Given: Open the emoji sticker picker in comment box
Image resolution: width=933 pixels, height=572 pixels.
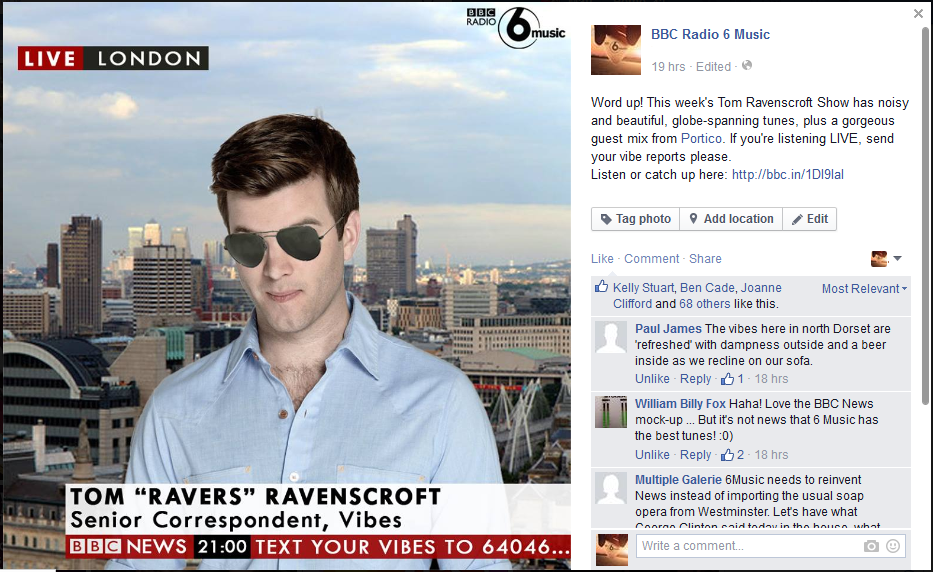Looking at the screenshot, I should (893, 546).
